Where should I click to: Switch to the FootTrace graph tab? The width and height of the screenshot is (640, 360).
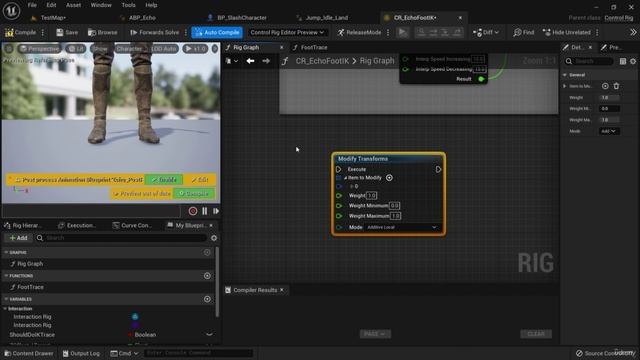click(313, 47)
